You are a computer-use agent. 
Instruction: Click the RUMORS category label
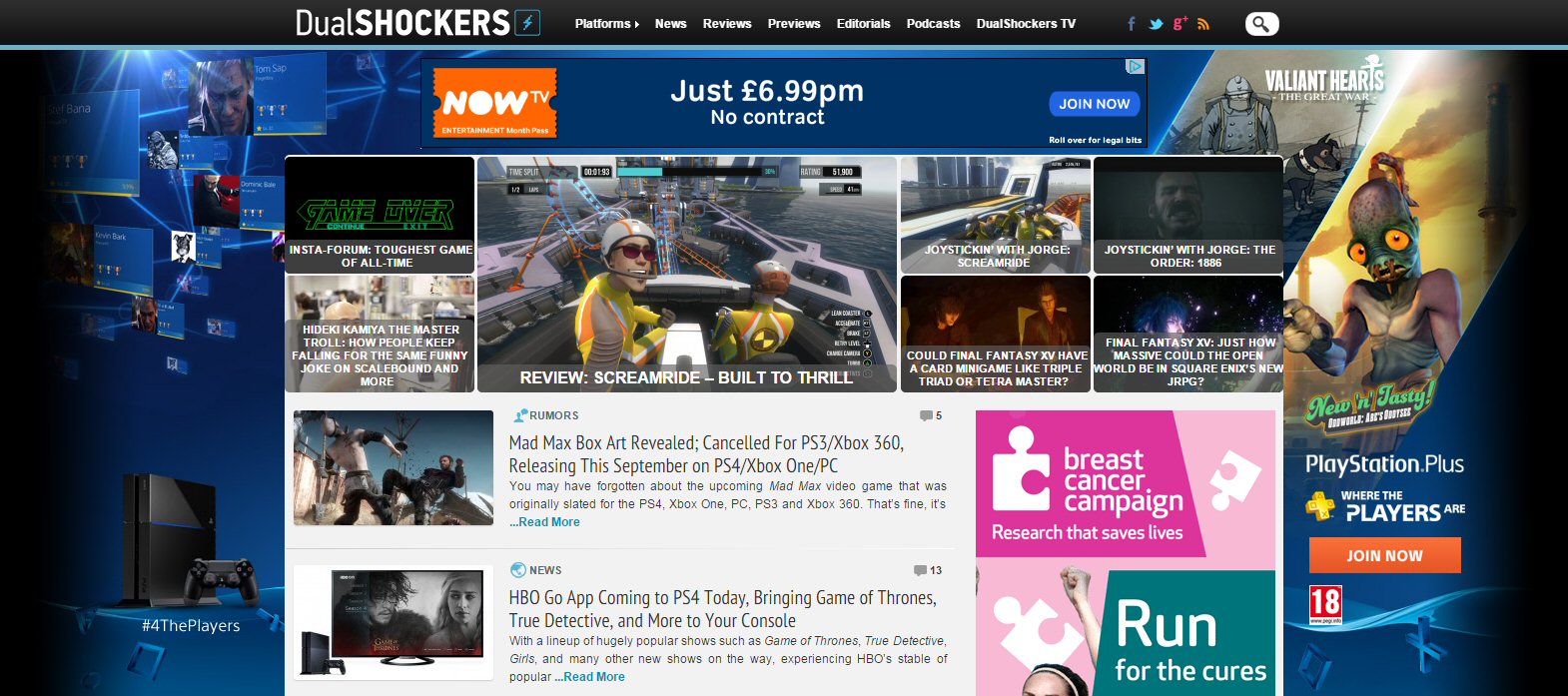point(554,415)
